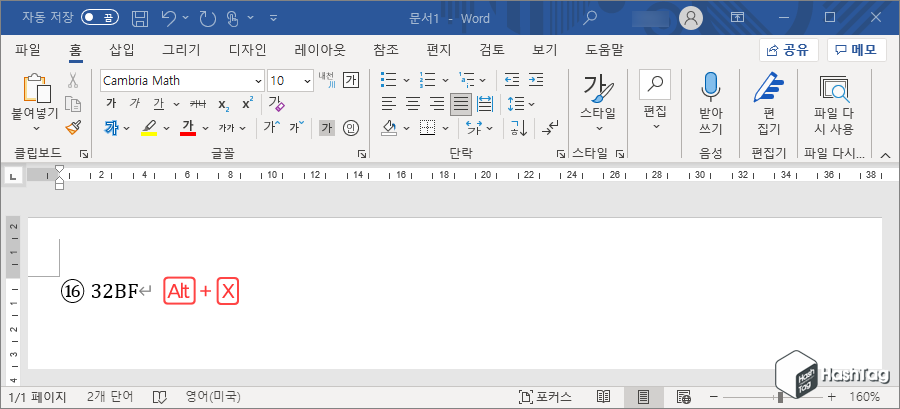The width and height of the screenshot is (900, 409).
Task: Open the Editor (편집기) pen icon
Action: click(768, 87)
